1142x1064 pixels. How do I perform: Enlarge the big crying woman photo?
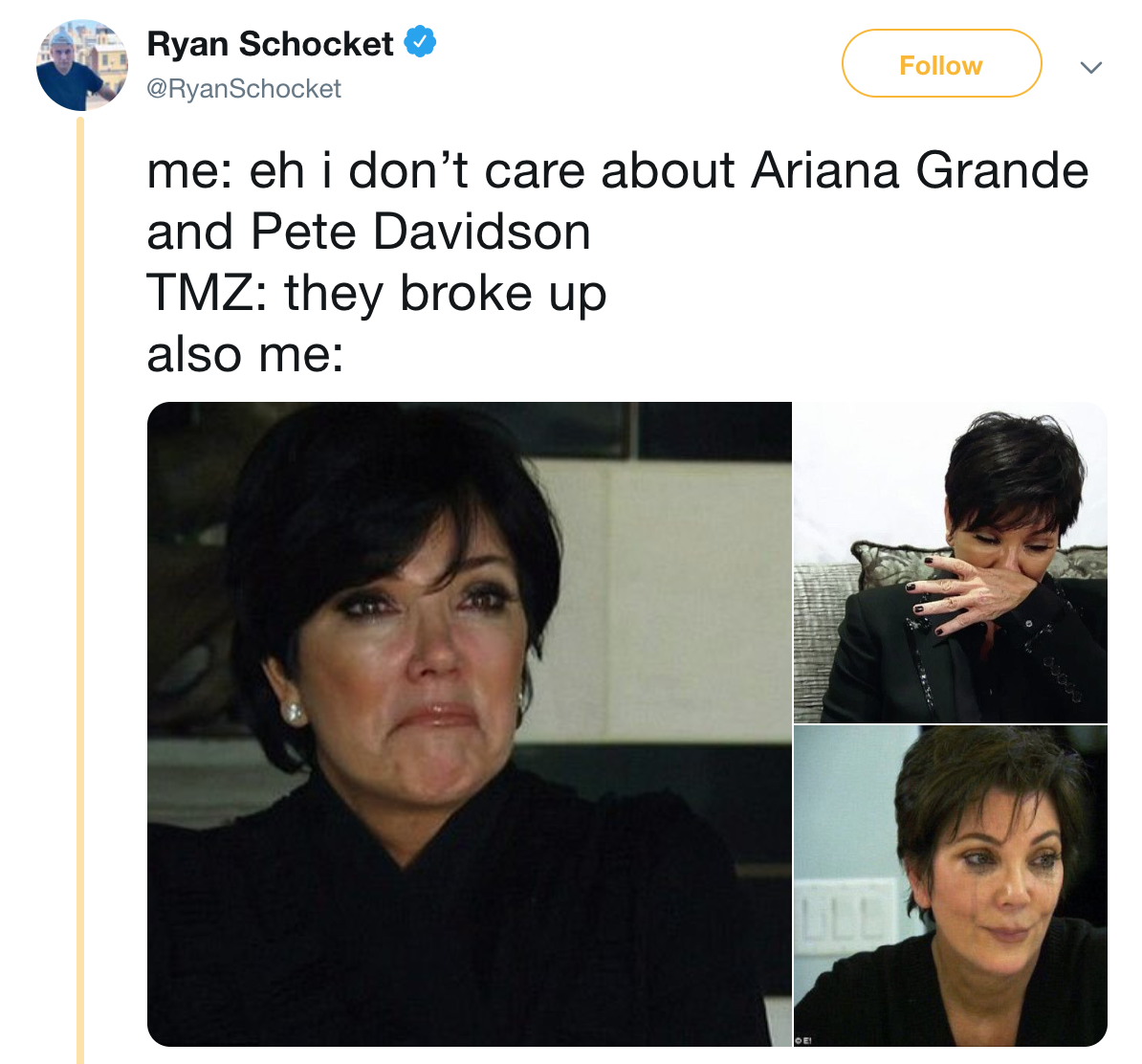469,723
